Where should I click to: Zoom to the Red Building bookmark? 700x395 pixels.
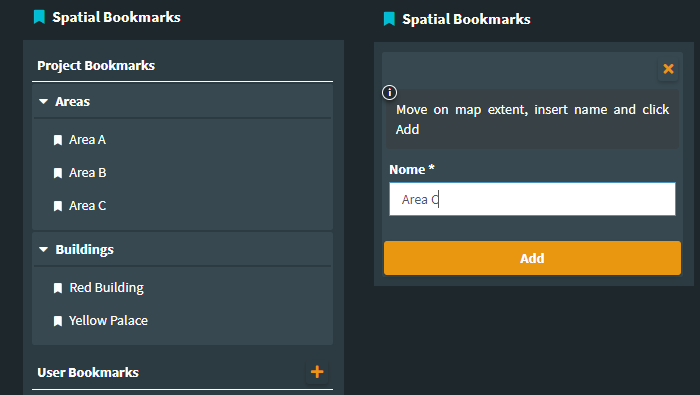click(107, 288)
